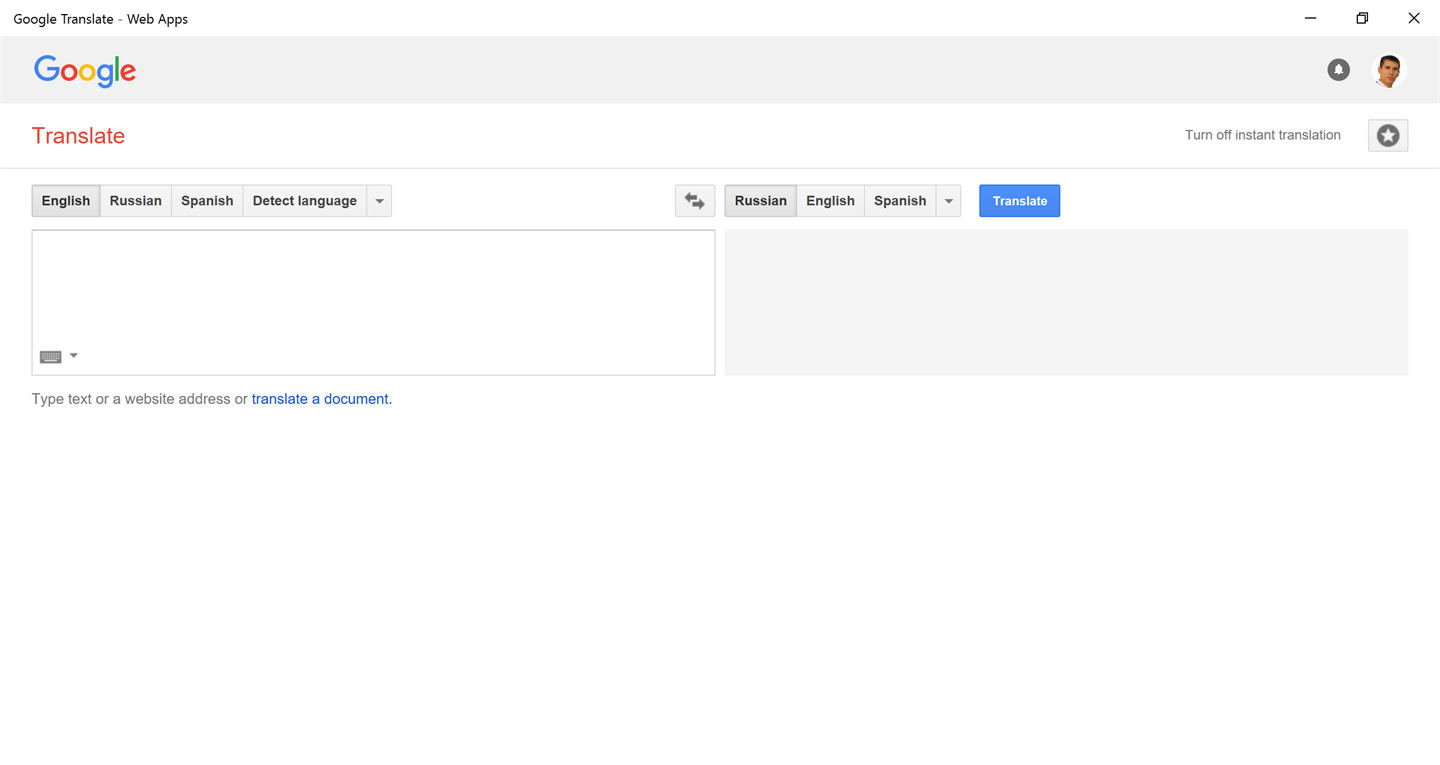
Task: Open the notifications bell icon
Action: tap(1338, 70)
